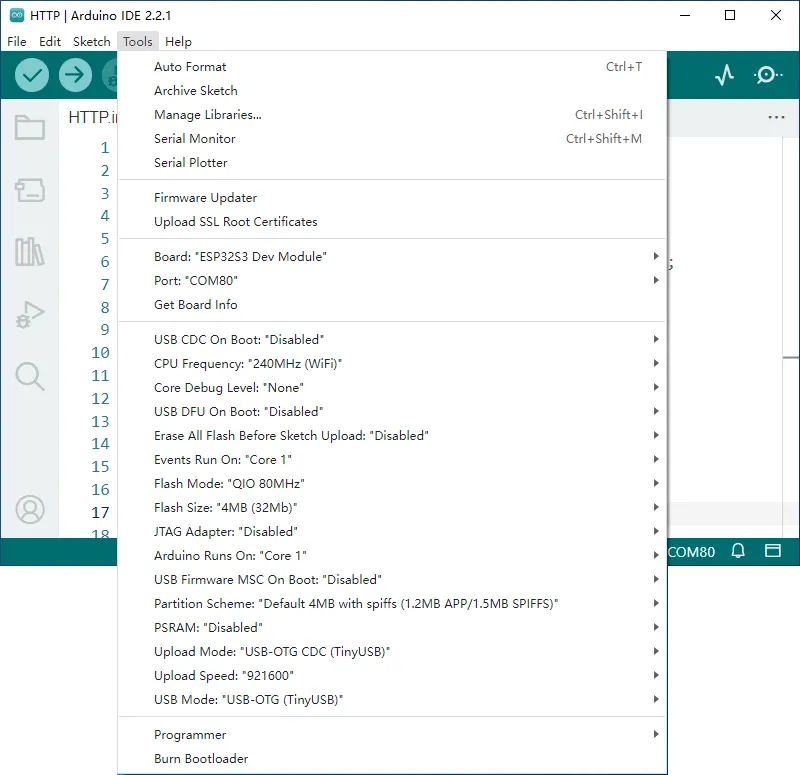The image size is (800, 775).
Task: Toggle the bottom panel icon in status bar
Action: tap(772, 551)
